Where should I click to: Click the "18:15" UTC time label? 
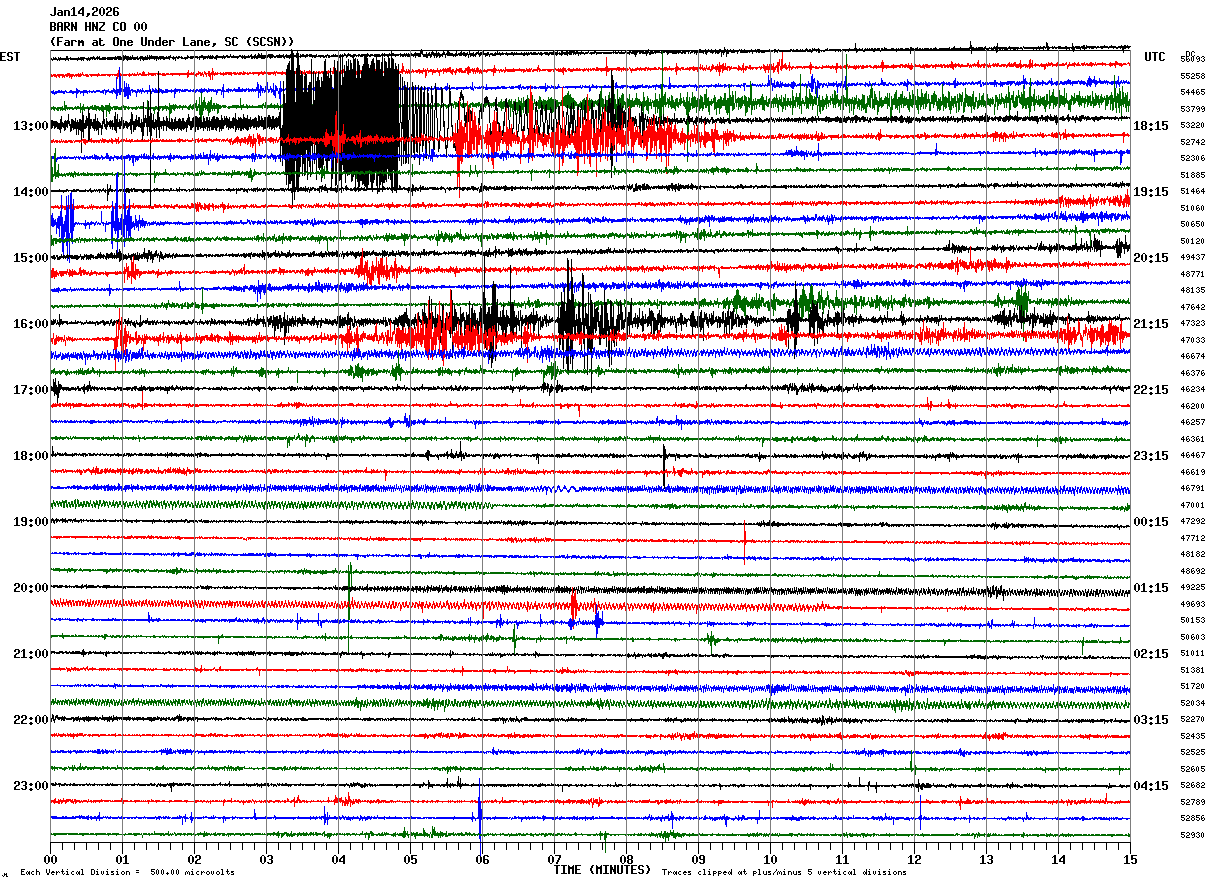1151,126
